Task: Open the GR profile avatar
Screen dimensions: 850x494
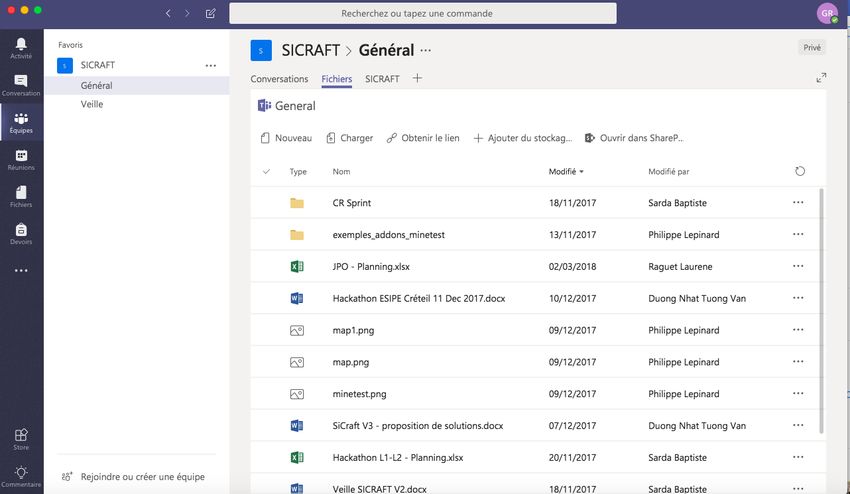Action: click(x=827, y=14)
